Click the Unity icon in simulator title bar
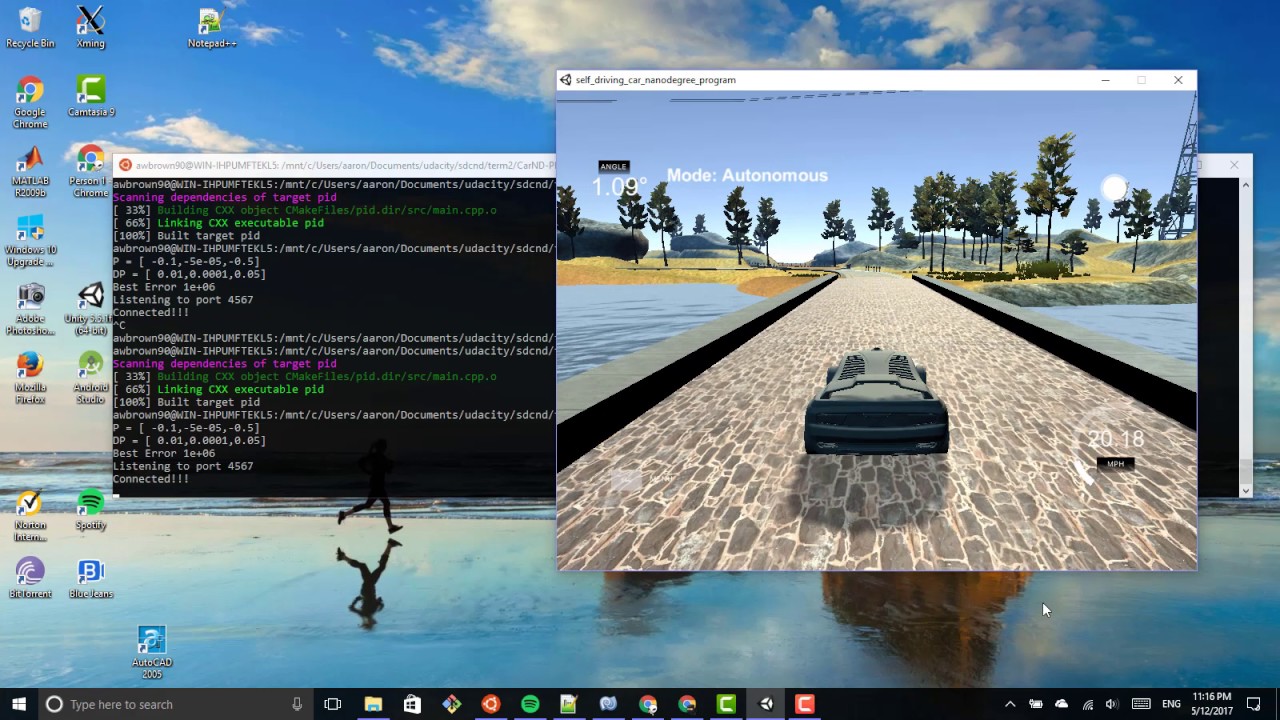This screenshot has width=1280, height=720. [565, 80]
